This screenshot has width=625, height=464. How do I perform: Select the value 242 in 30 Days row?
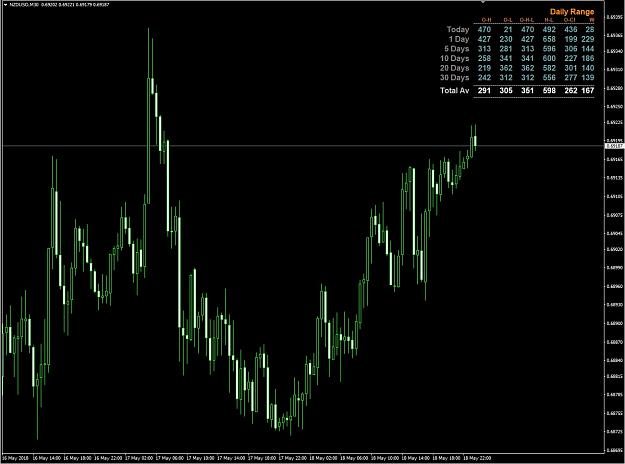click(x=484, y=78)
